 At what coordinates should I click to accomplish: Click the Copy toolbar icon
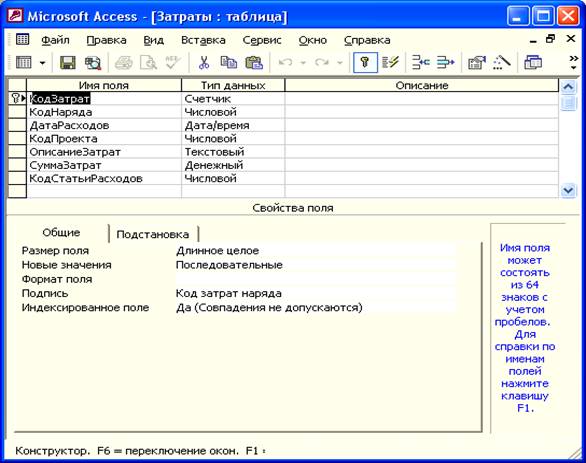(x=229, y=63)
